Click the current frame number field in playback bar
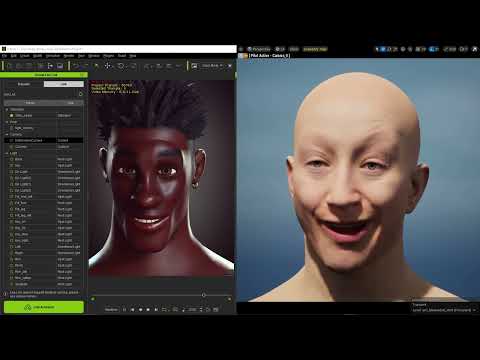The width and height of the screenshot is (480, 360). pyautogui.click(x=192, y=310)
